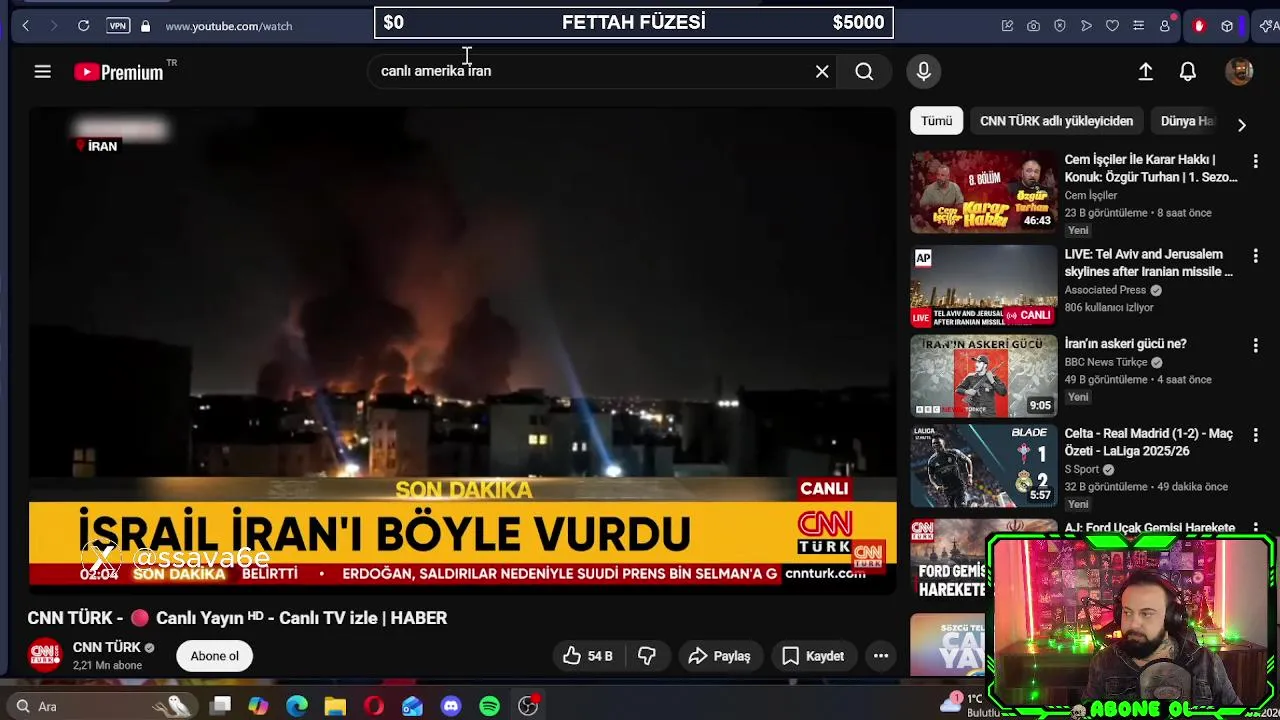Select the Tümü filter chip
1280x720 pixels.
click(x=937, y=121)
